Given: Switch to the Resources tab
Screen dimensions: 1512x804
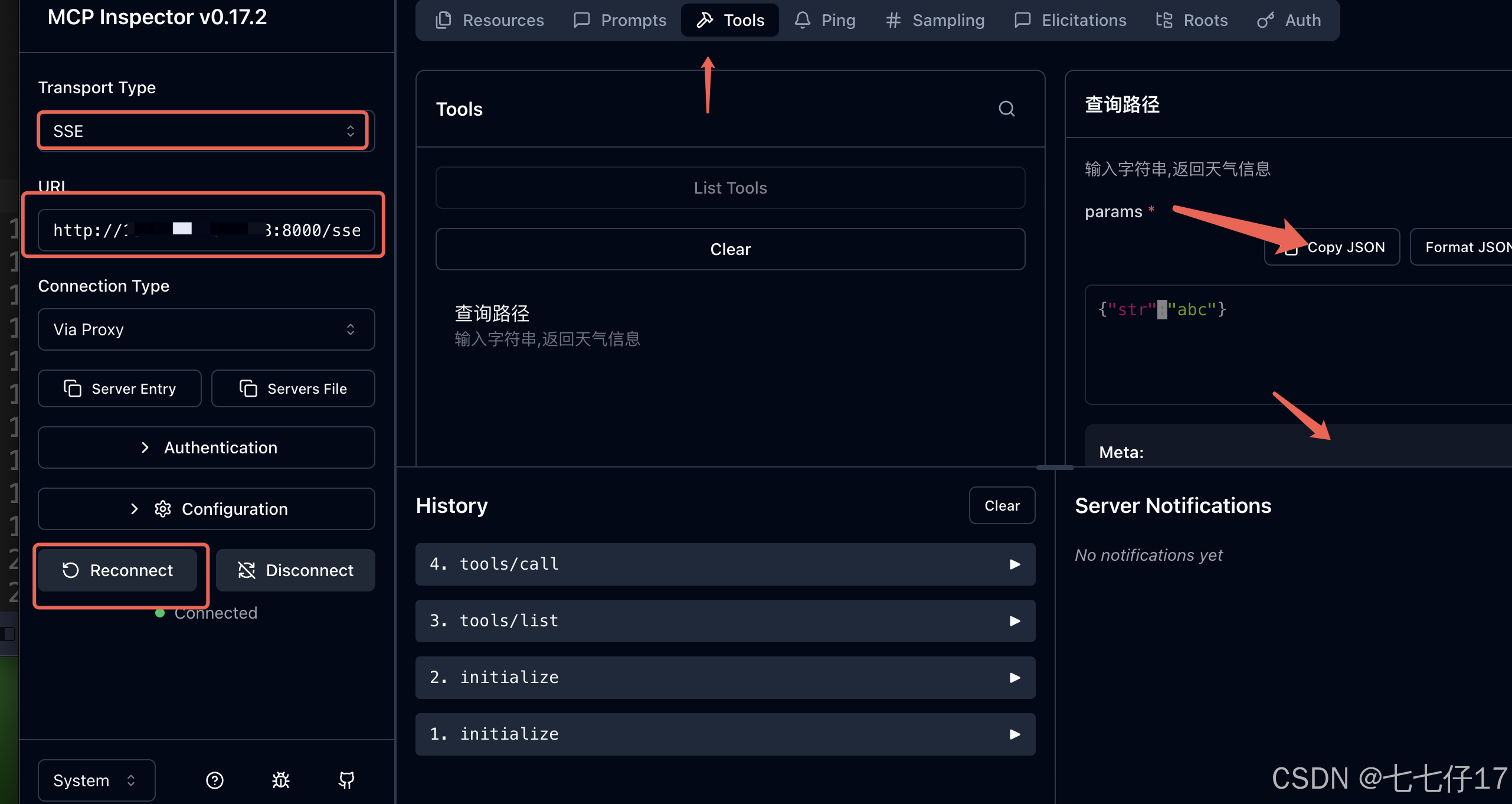Looking at the screenshot, I should [x=490, y=20].
